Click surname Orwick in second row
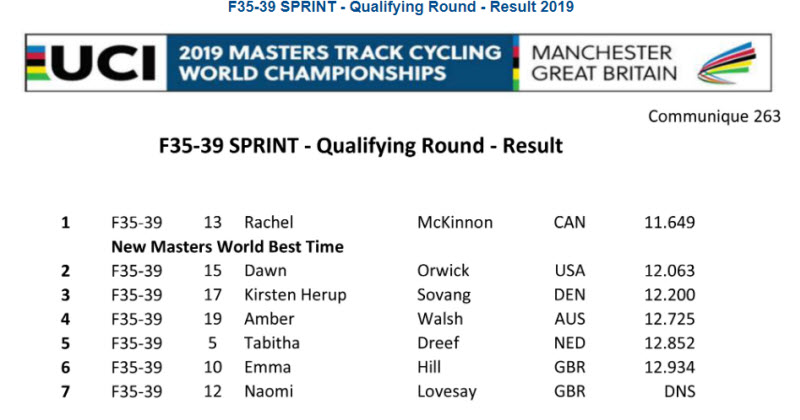Image resolution: width=800 pixels, height=420 pixels. point(443,270)
